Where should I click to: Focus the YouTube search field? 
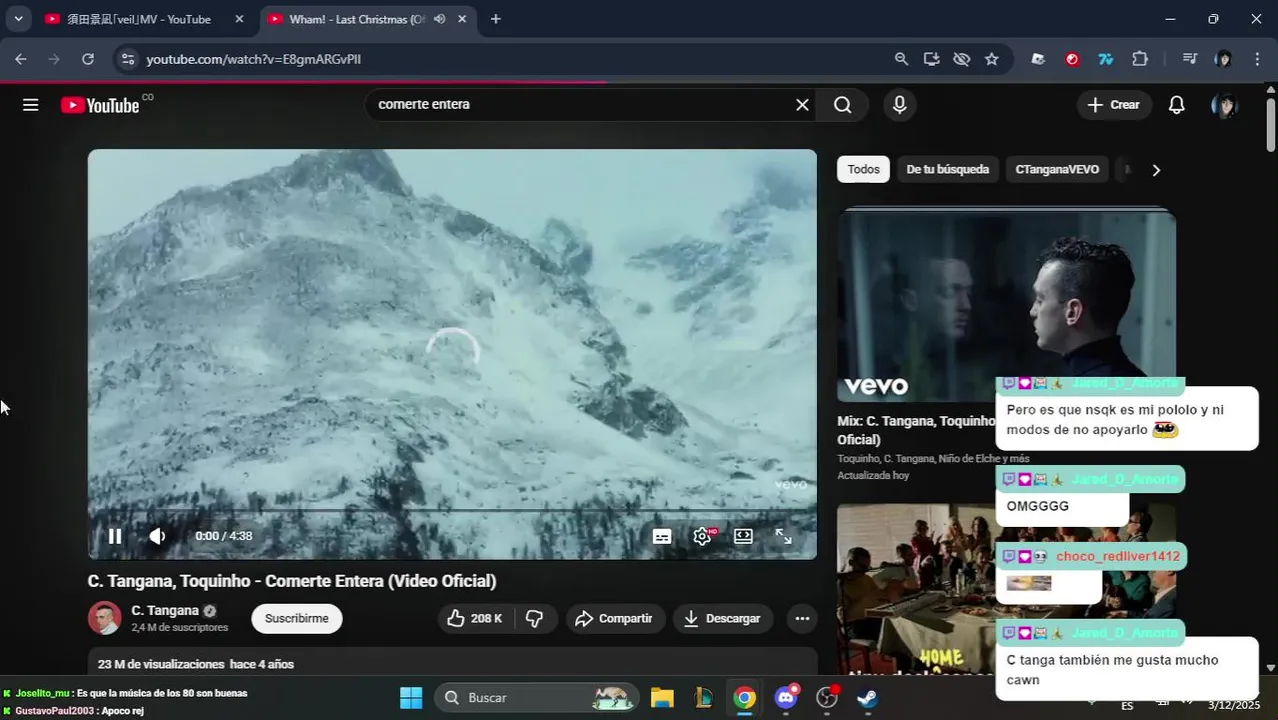tap(580, 105)
